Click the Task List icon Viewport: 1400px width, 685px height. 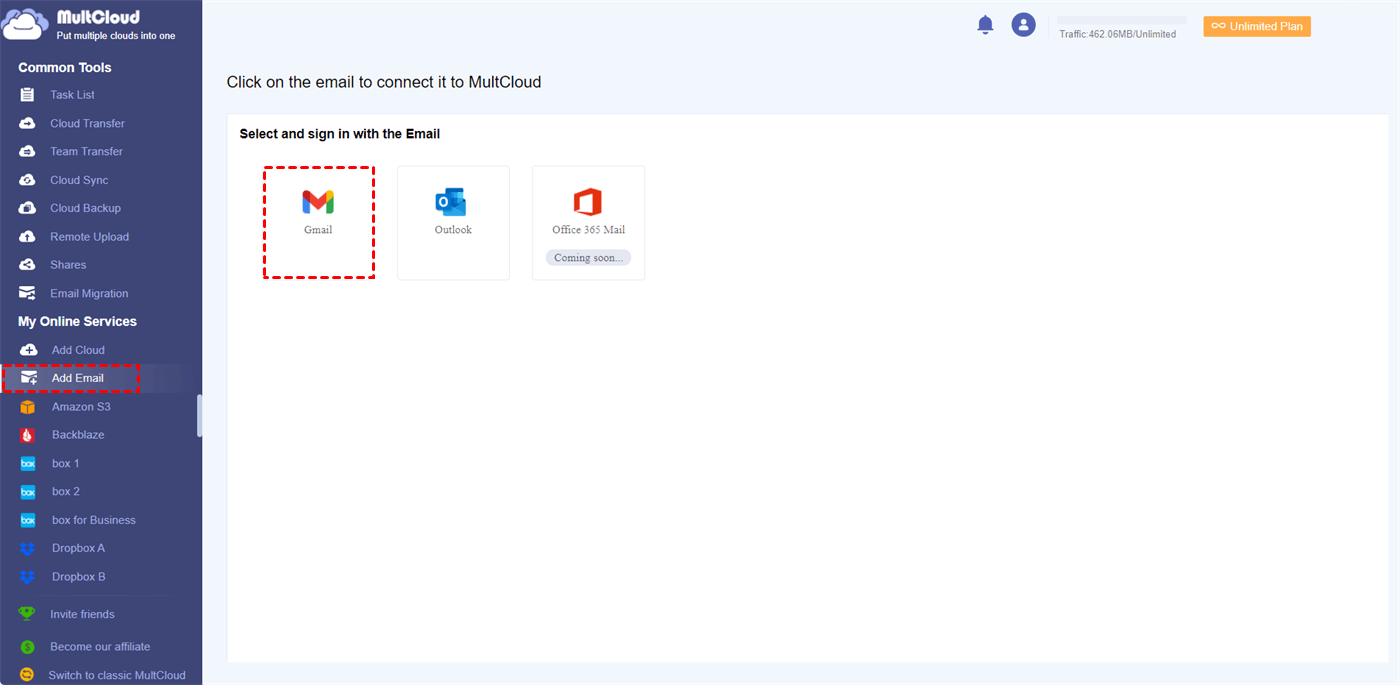click(28, 95)
